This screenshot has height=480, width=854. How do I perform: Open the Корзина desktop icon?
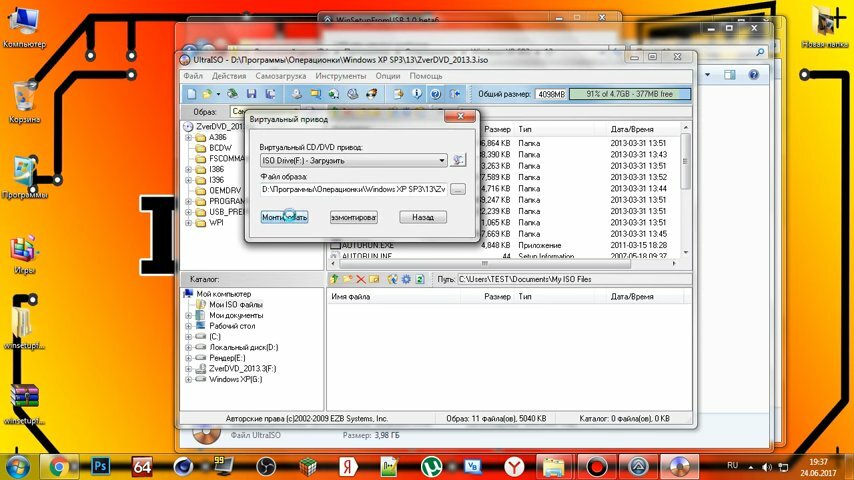(x=25, y=102)
